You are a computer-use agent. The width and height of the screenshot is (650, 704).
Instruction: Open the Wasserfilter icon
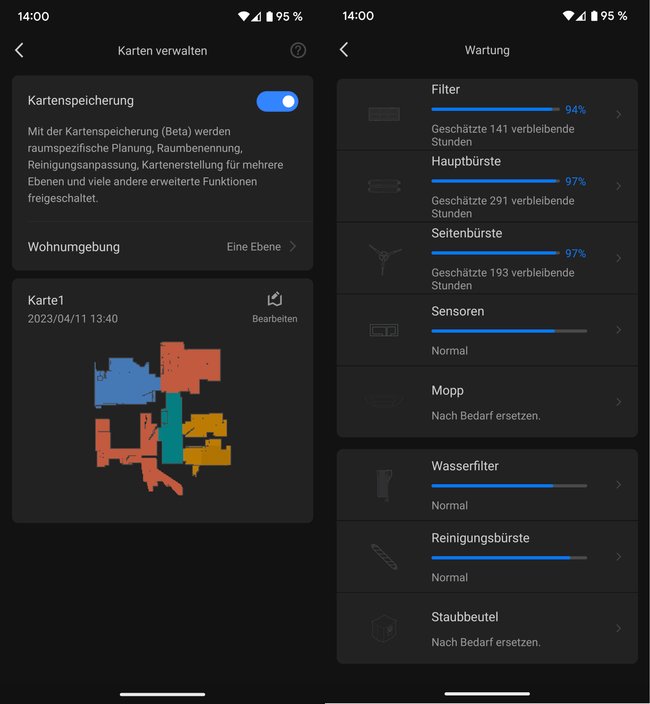click(384, 485)
